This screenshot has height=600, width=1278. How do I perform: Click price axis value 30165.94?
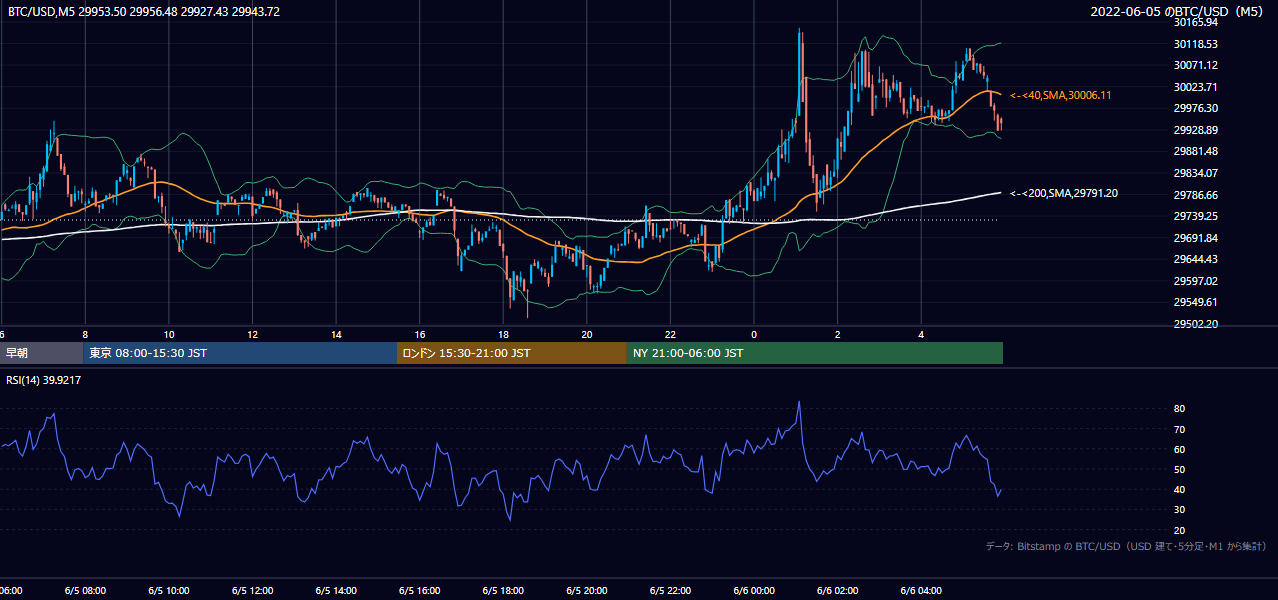pyautogui.click(x=1195, y=22)
